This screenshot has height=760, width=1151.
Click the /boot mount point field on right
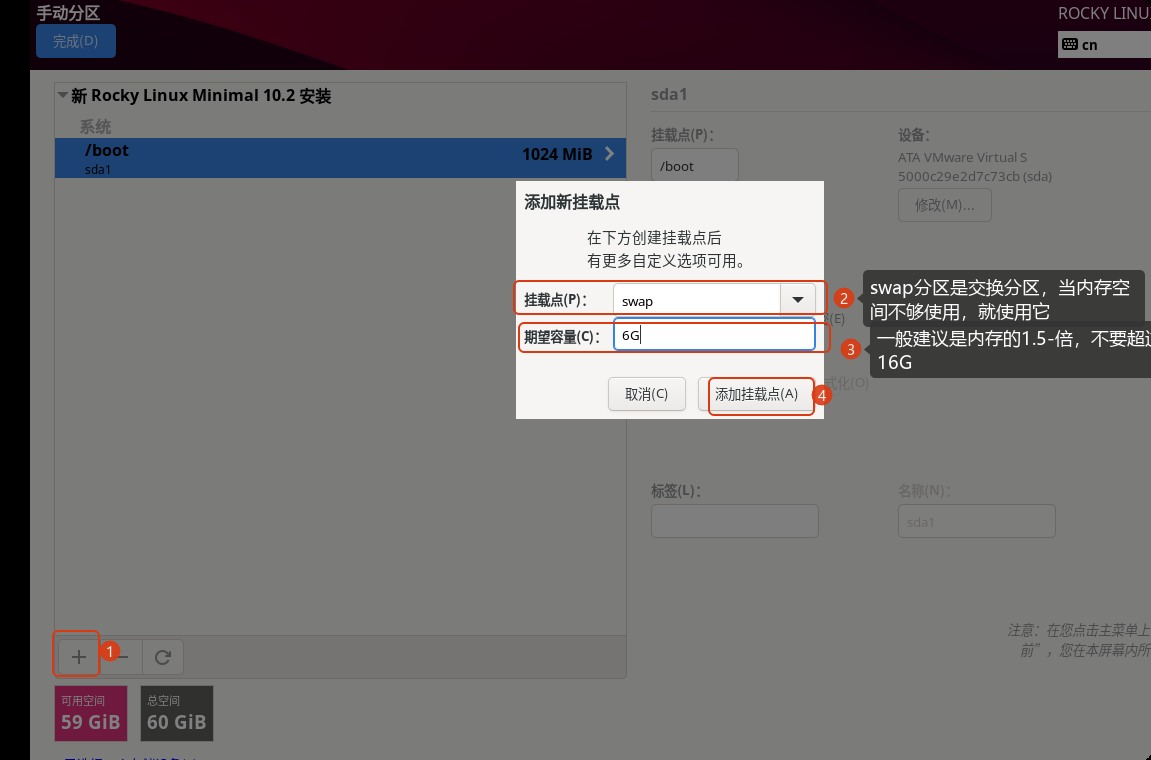click(x=694, y=166)
